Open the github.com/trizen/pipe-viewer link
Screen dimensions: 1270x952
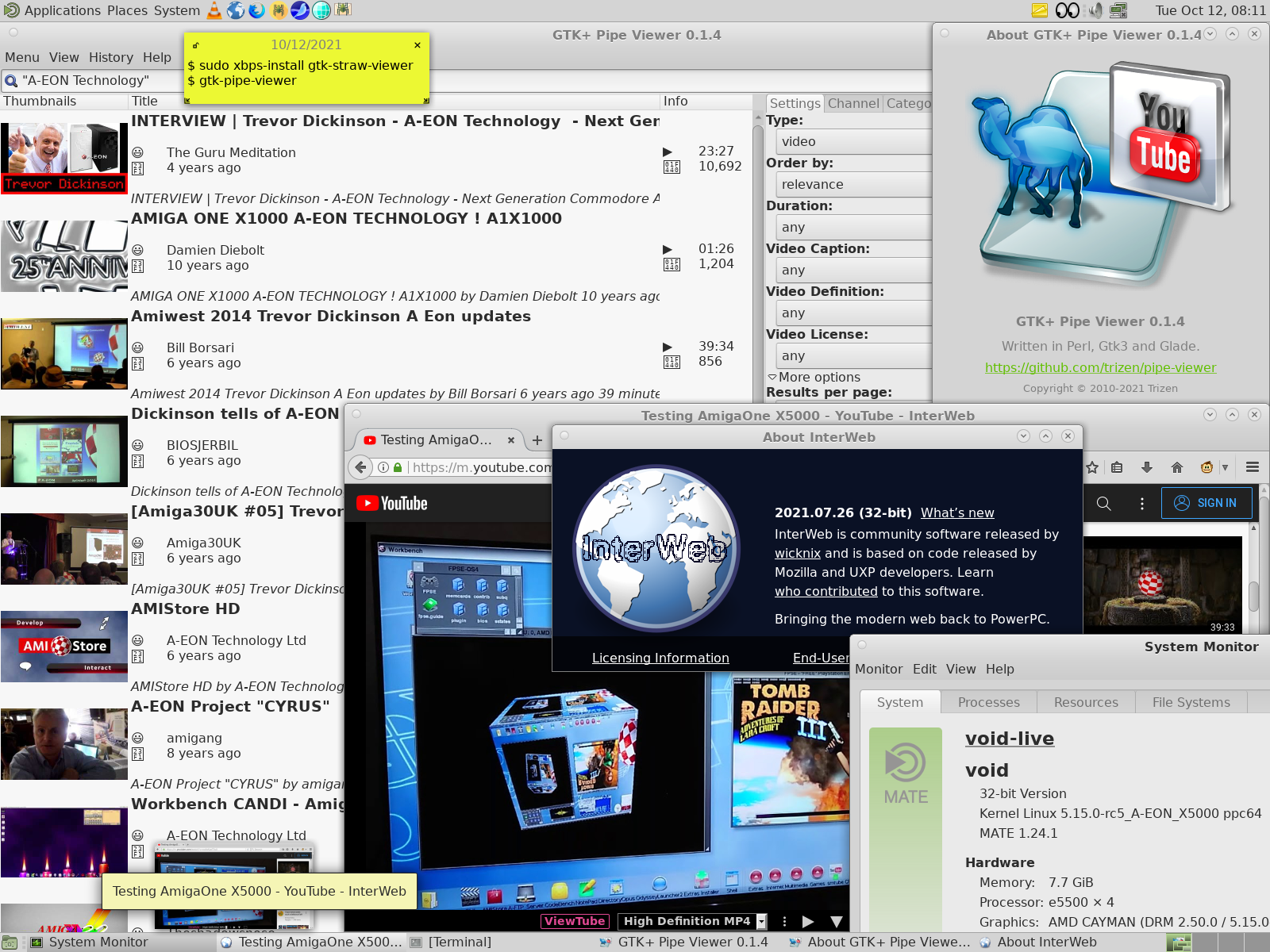1100,367
